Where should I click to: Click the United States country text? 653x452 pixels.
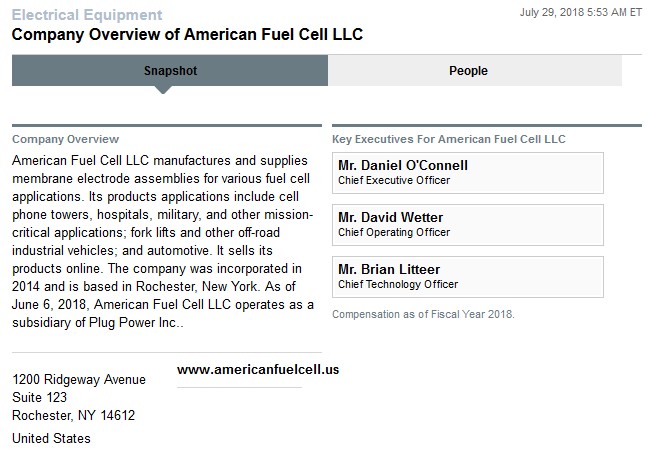pyautogui.click(x=51, y=439)
